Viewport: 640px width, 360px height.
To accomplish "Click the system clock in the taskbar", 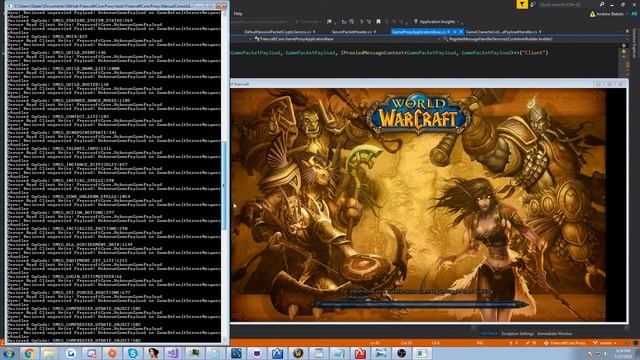I will (622, 353).
